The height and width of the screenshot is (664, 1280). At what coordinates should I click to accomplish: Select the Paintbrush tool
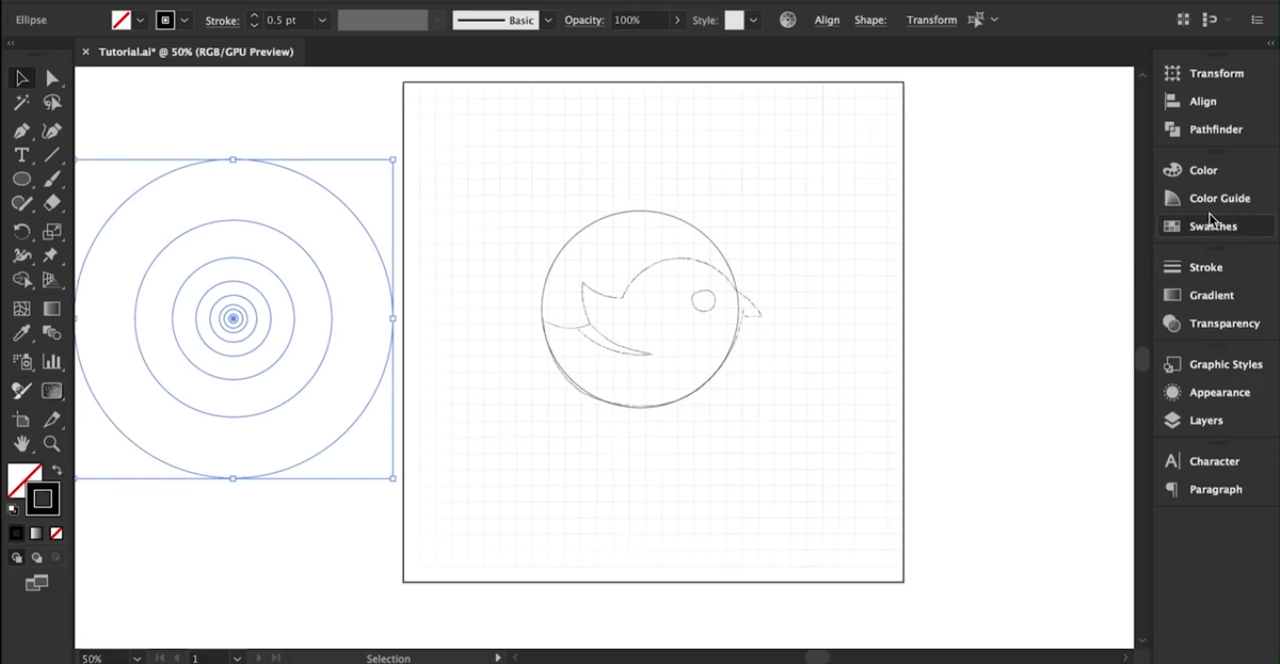[x=52, y=179]
